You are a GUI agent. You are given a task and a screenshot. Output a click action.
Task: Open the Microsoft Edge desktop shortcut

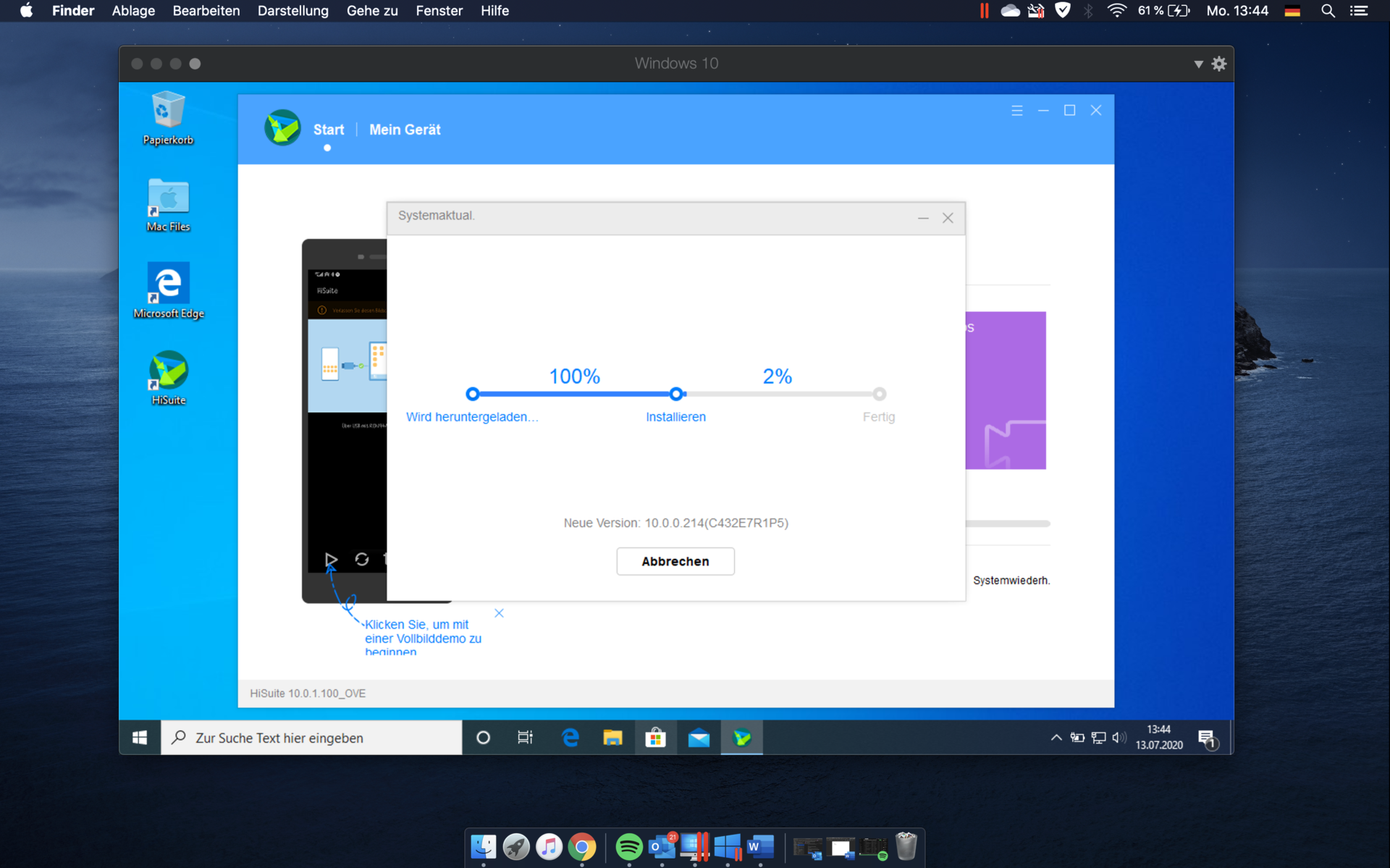[x=169, y=291]
